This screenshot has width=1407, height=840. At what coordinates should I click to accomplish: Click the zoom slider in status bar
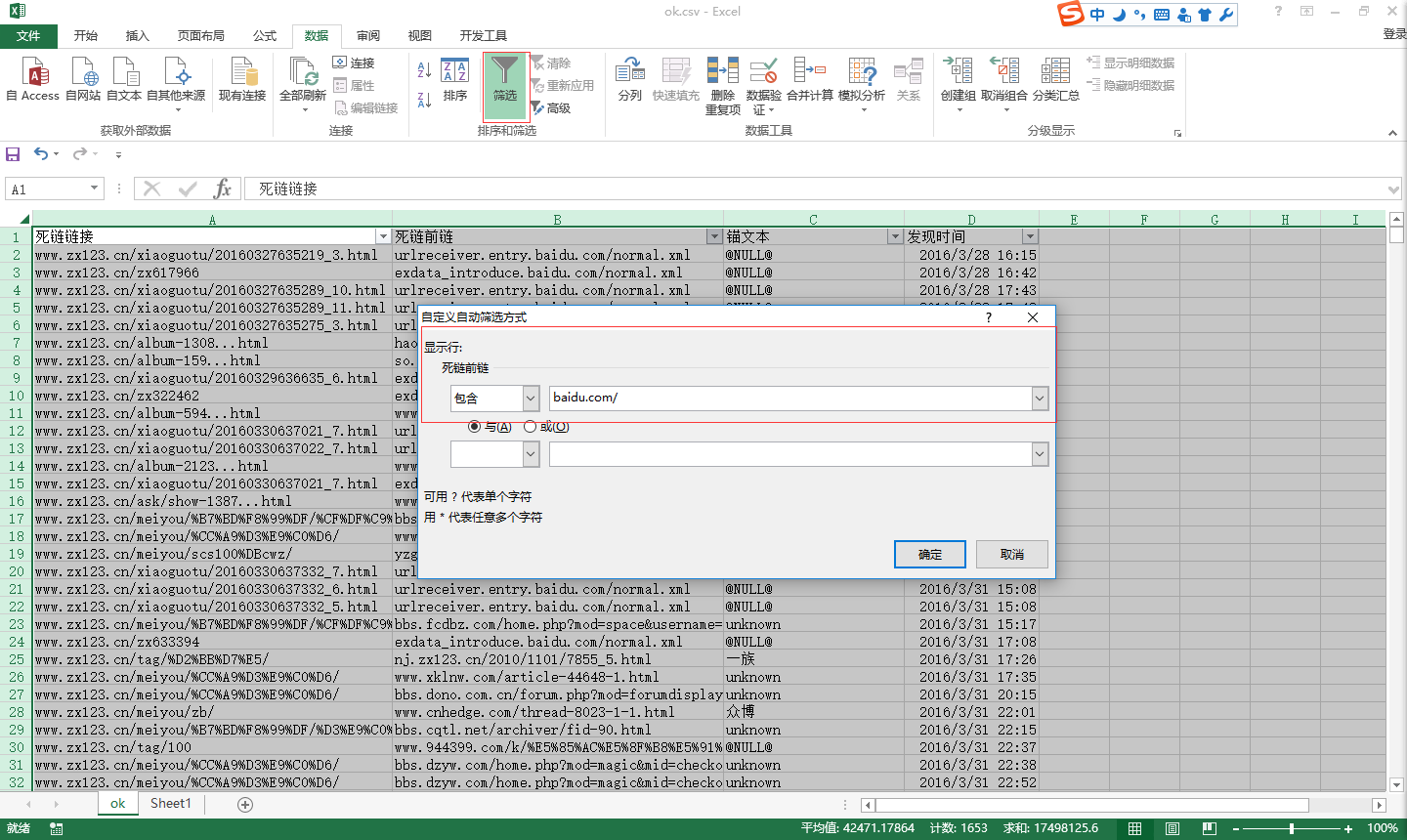tap(1292, 828)
